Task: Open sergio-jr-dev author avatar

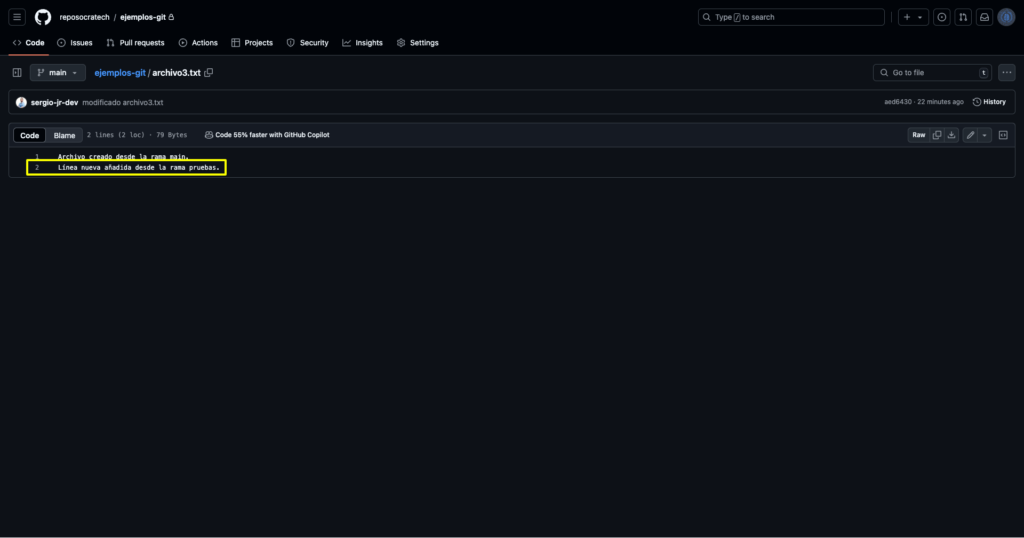Action: point(21,103)
